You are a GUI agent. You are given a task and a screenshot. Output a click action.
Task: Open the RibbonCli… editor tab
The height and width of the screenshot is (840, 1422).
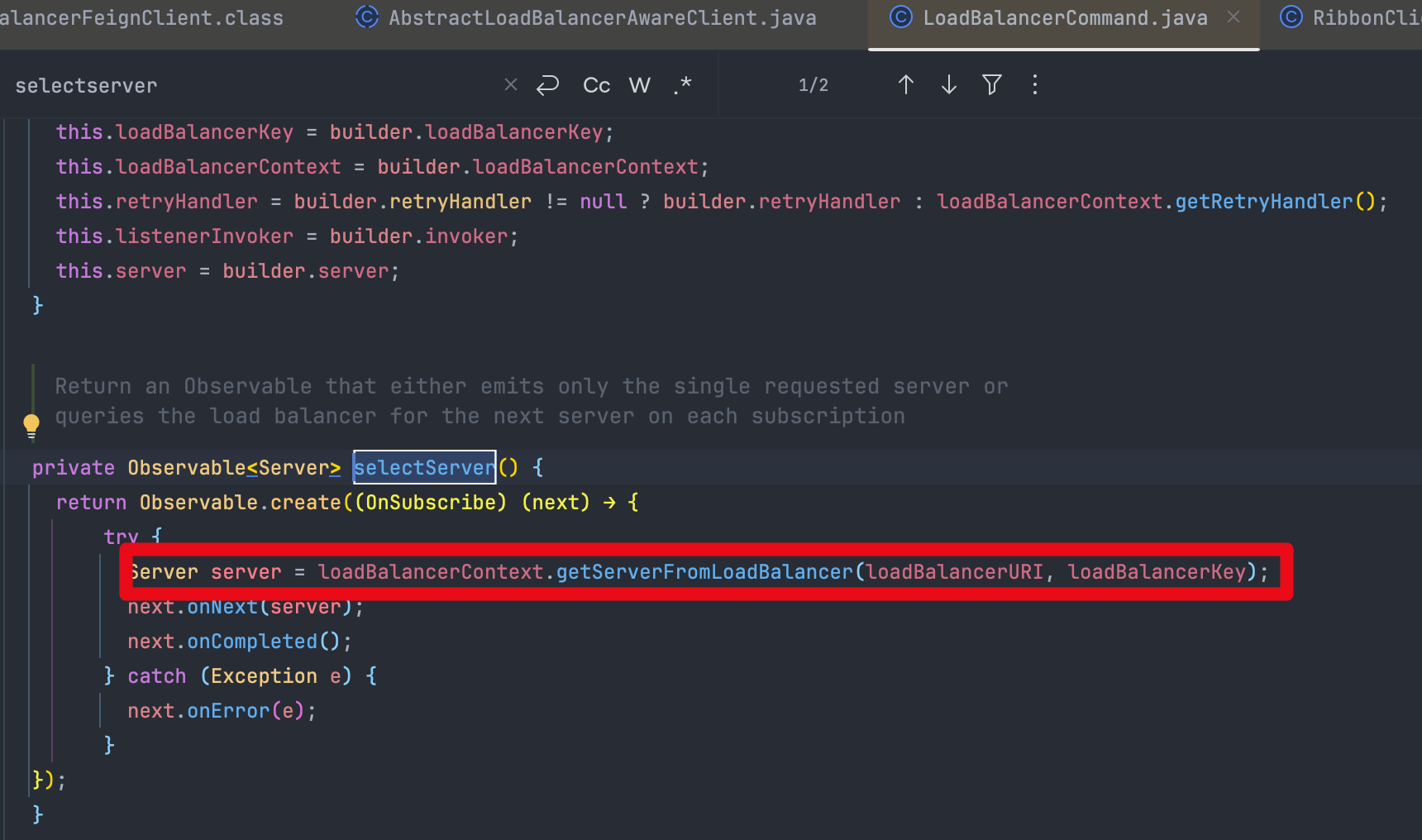pos(1349,17)
